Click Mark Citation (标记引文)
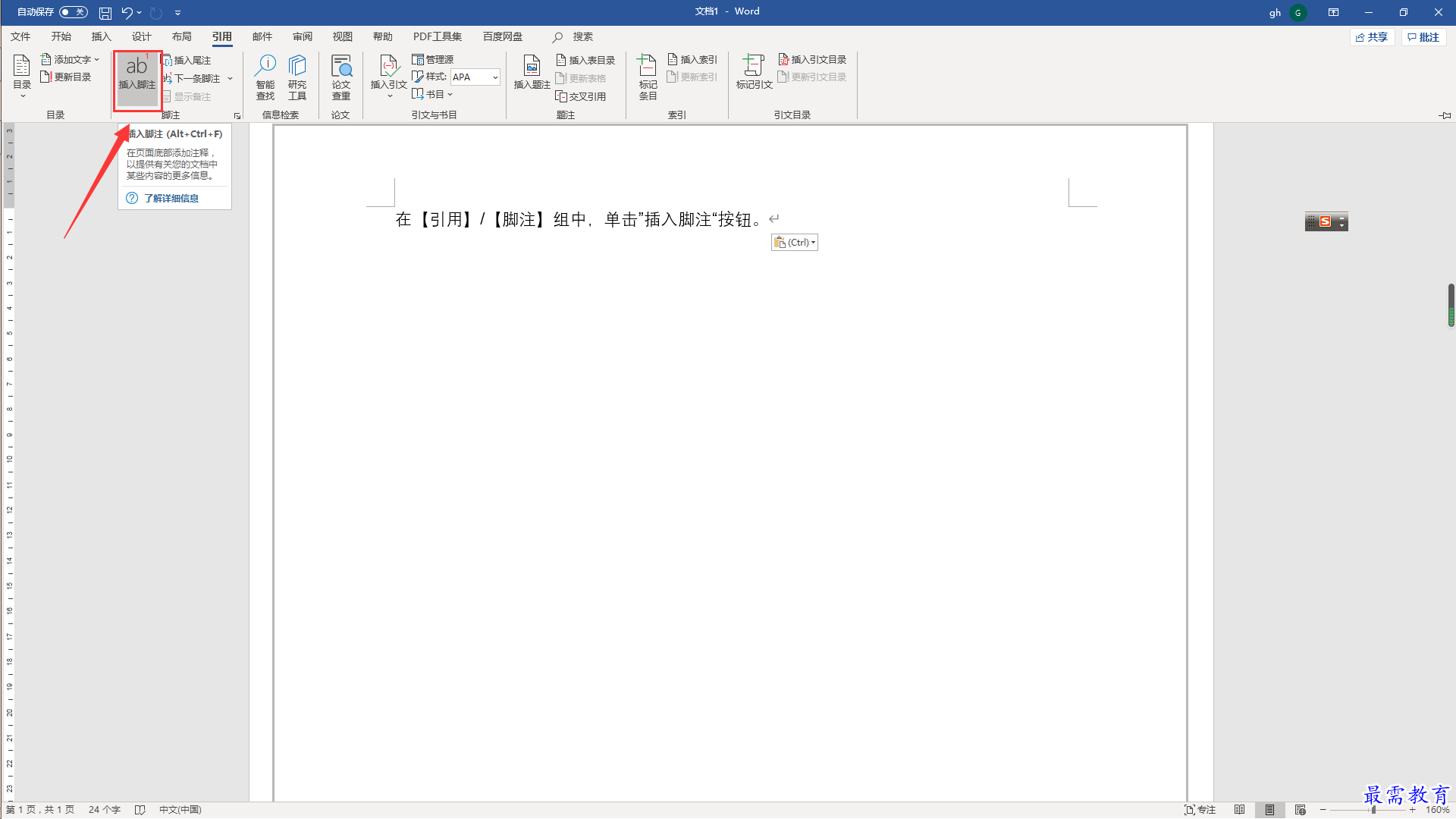The width and height of the screenshot is (1456, 819). 754,73
